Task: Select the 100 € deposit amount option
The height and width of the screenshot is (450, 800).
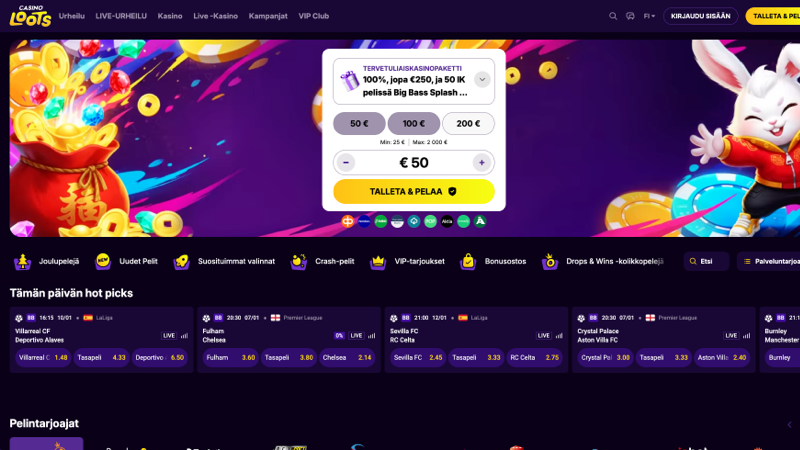Action: coord(414,123)
